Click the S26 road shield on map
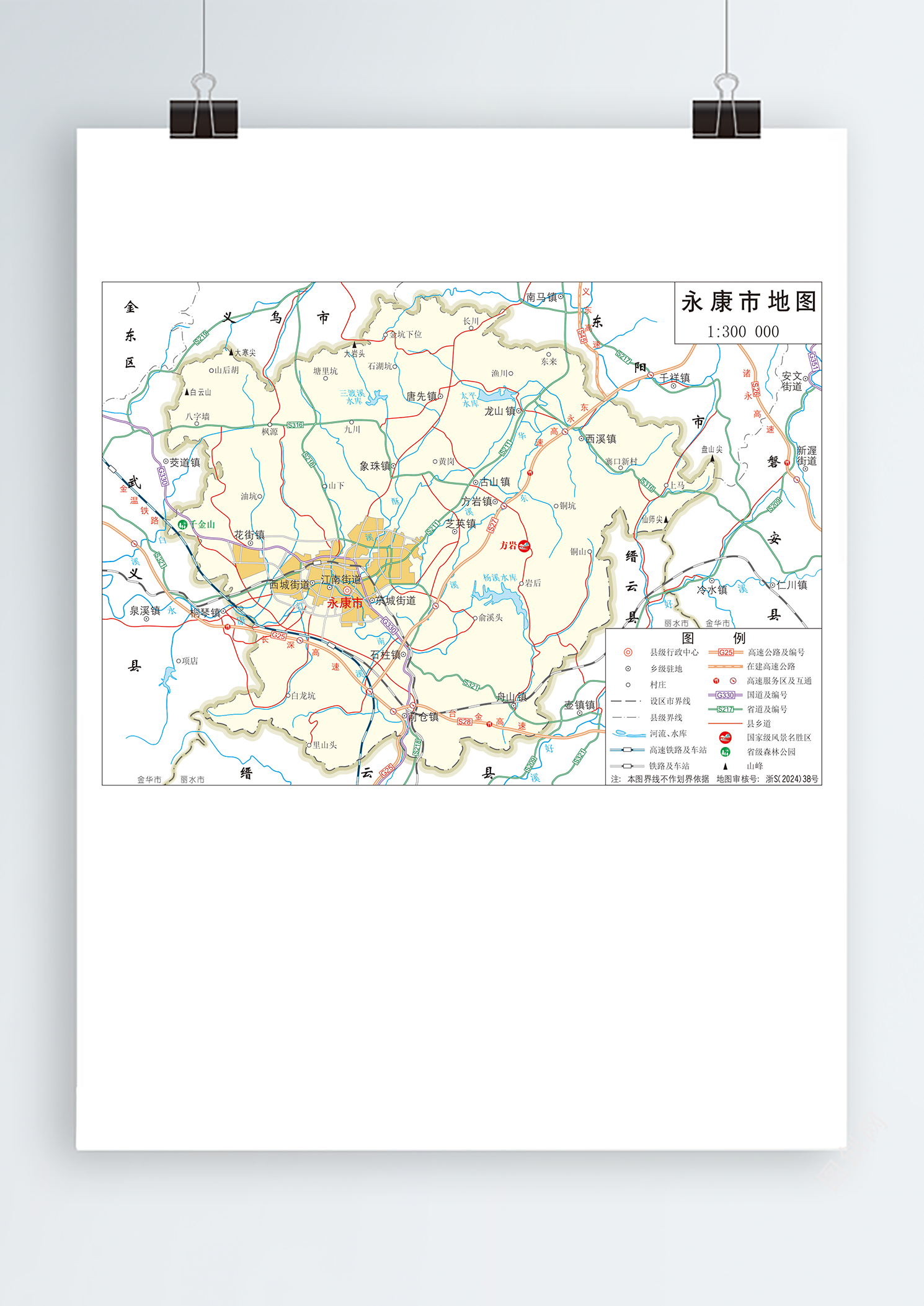The height and width of the screenshot is (1306, 924). pyautogui.click(x=755, y=390)
